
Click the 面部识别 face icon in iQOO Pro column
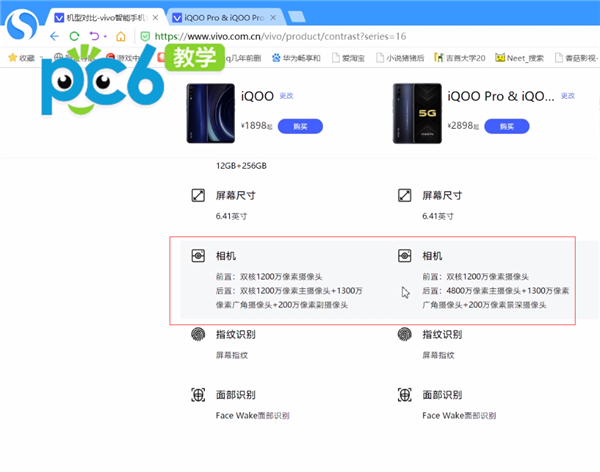coord(405,395)
